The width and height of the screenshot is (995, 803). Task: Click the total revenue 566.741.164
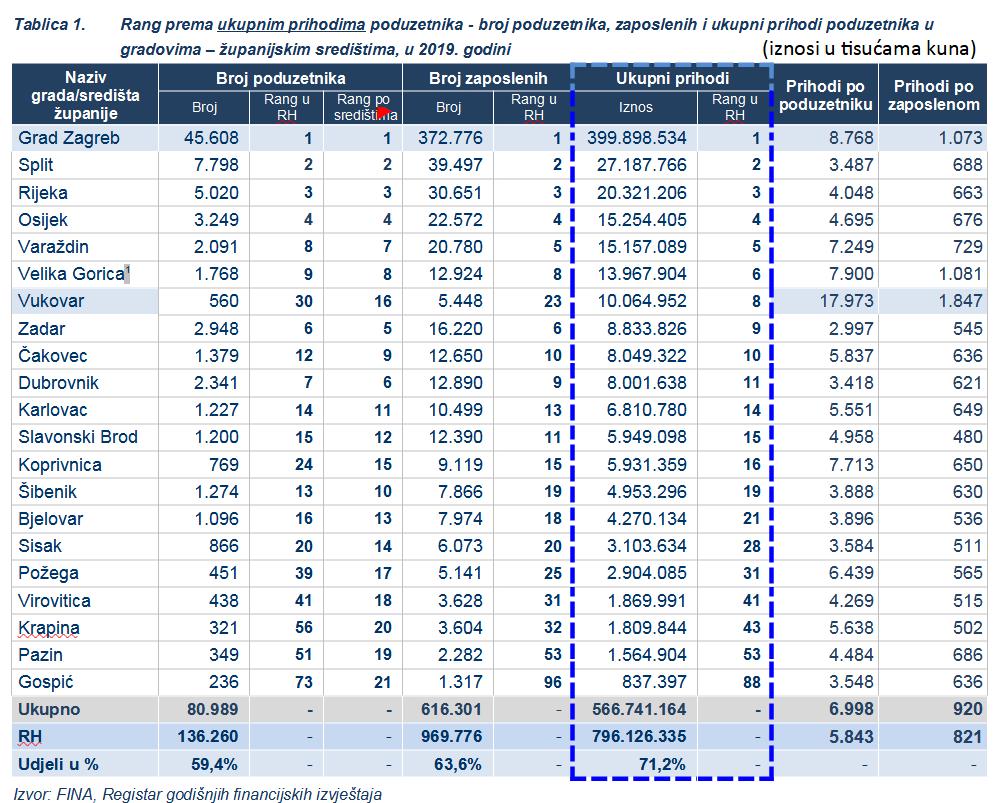coord(639,709)
